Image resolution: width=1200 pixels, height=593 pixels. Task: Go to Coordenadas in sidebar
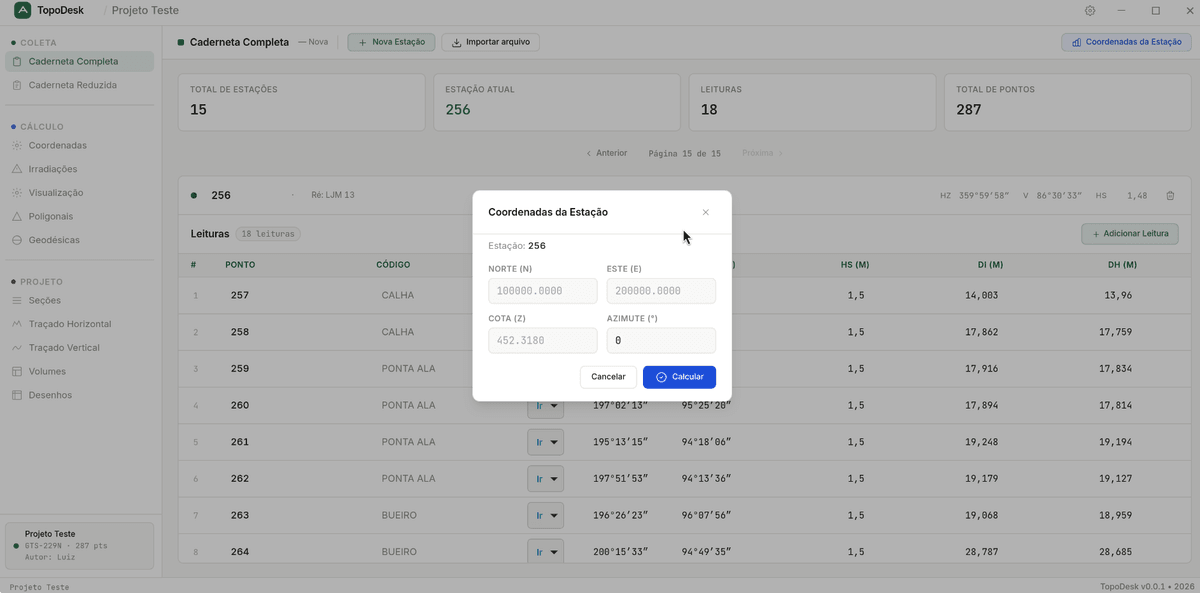[x=79, y=146]
